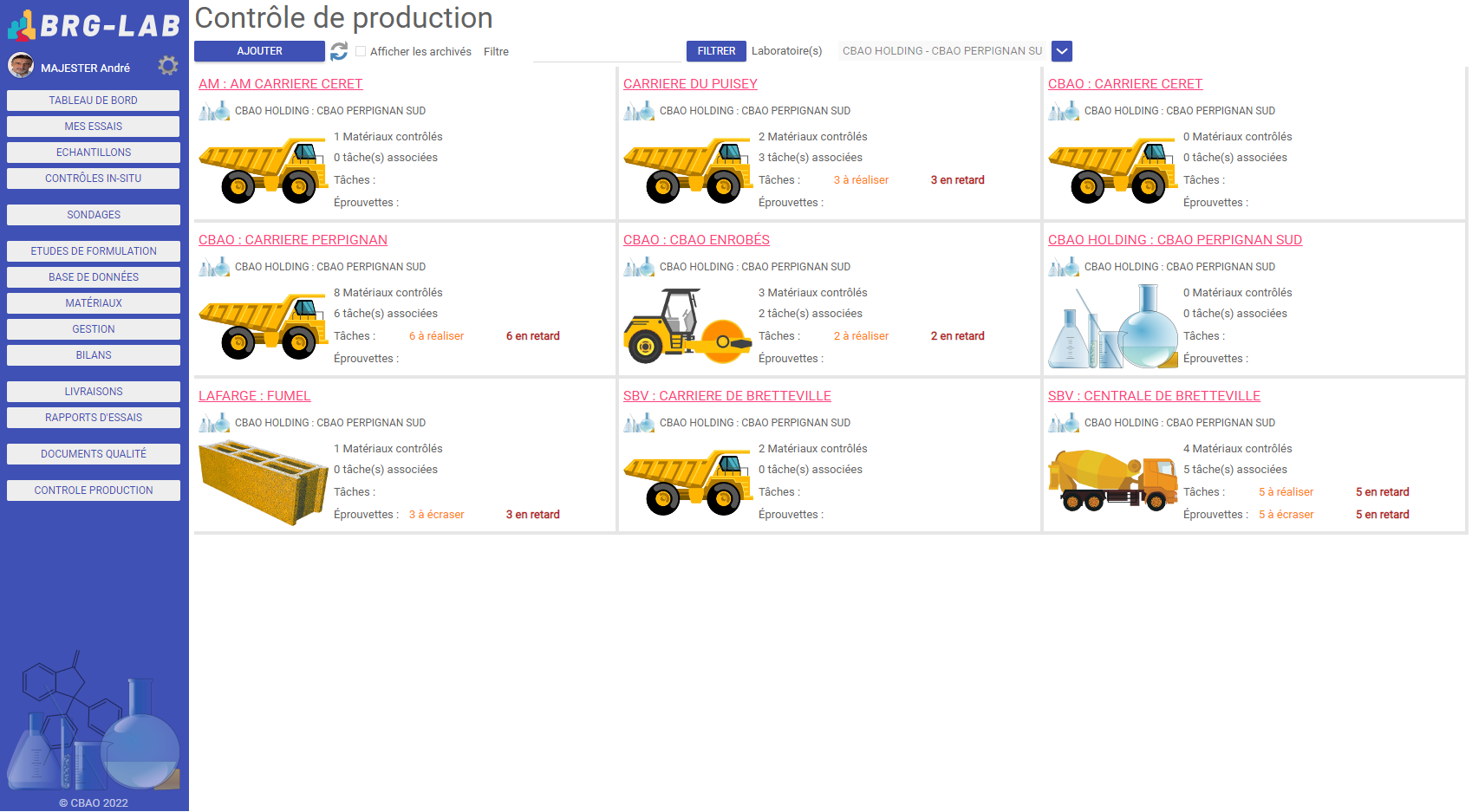
Task: Click small lab icon under CBAO ENROBÉS title
Action: tap(639, 267)
